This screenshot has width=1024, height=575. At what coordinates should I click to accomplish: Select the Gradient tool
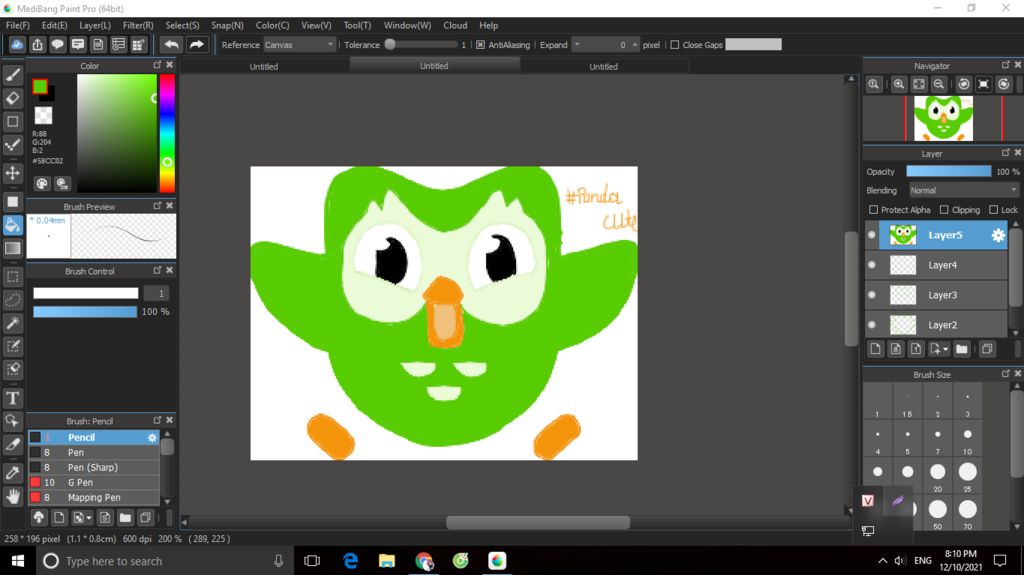tap(12, 248)
